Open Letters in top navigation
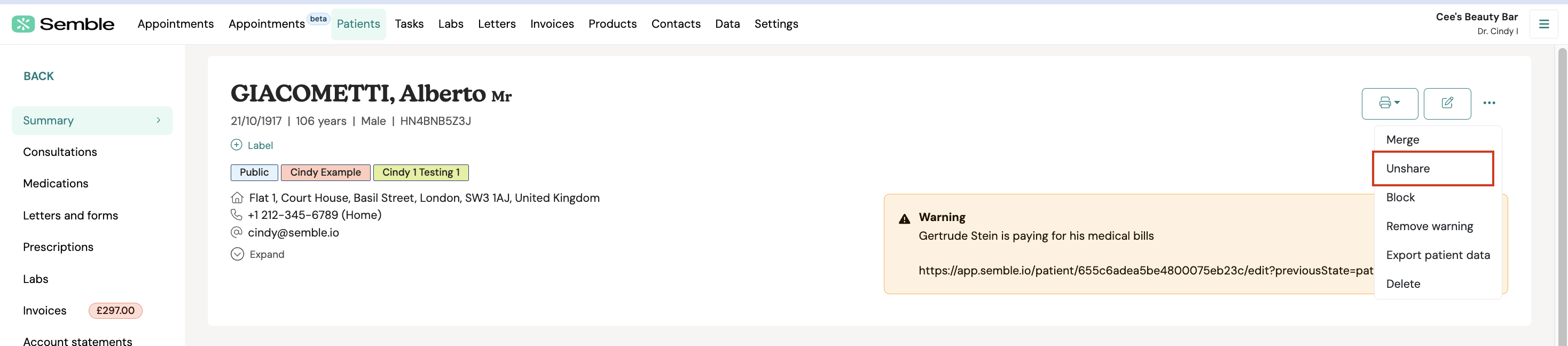 [497, 23]
